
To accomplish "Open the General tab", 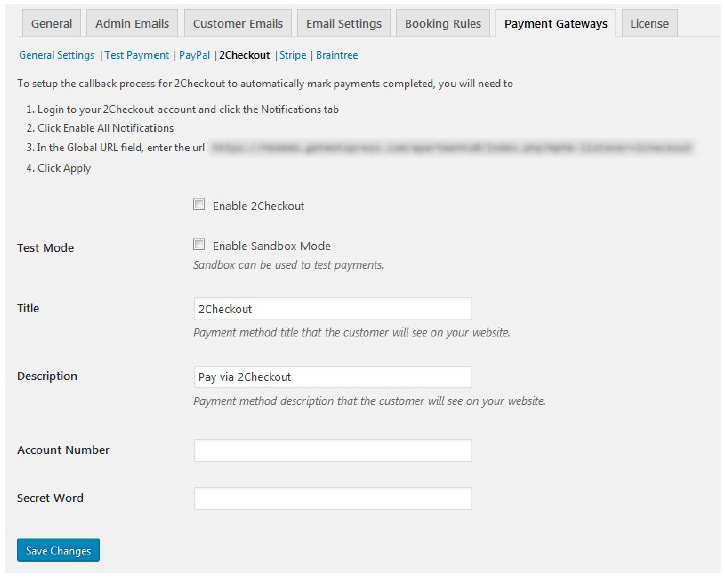I will click(x=51, y=24).
